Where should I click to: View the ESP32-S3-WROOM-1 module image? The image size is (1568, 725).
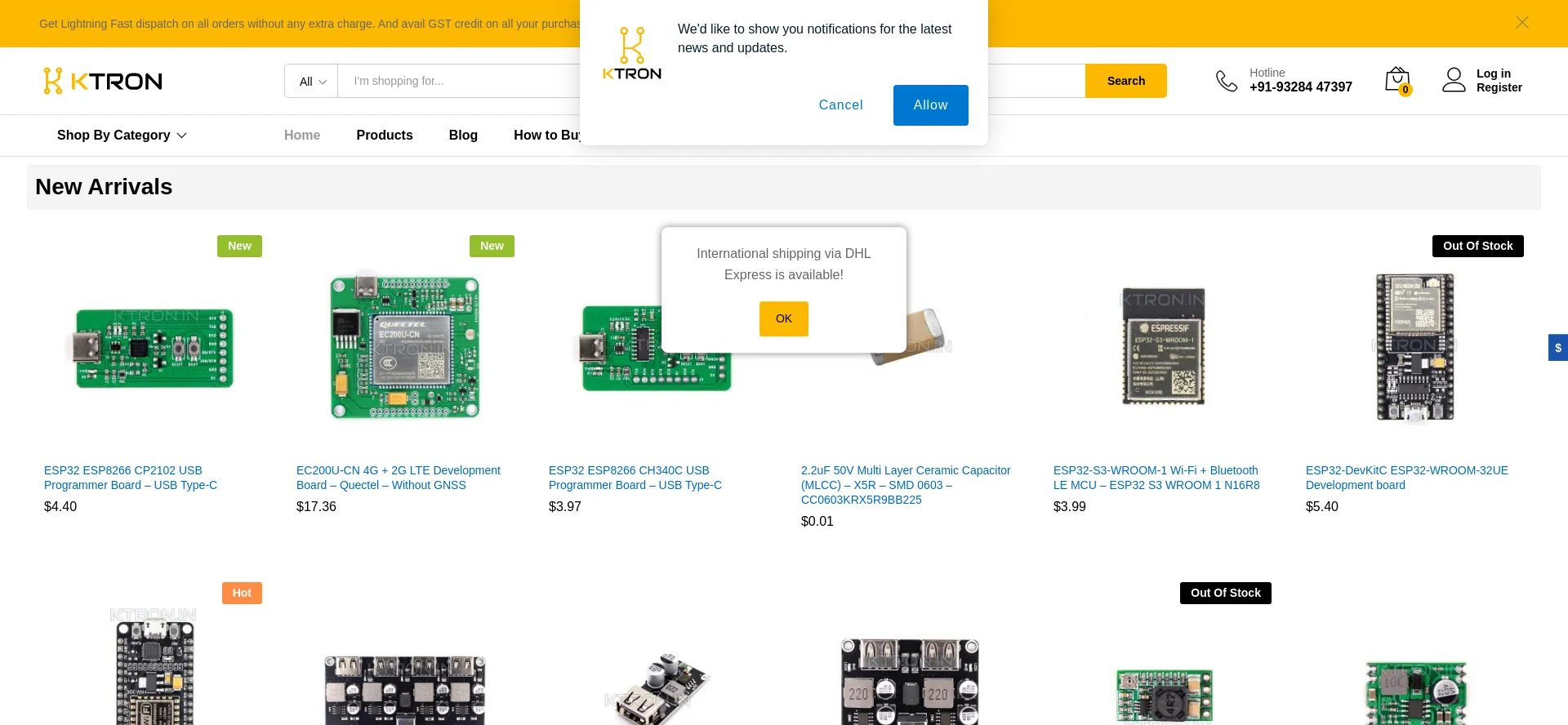(x=1163, y=346)
